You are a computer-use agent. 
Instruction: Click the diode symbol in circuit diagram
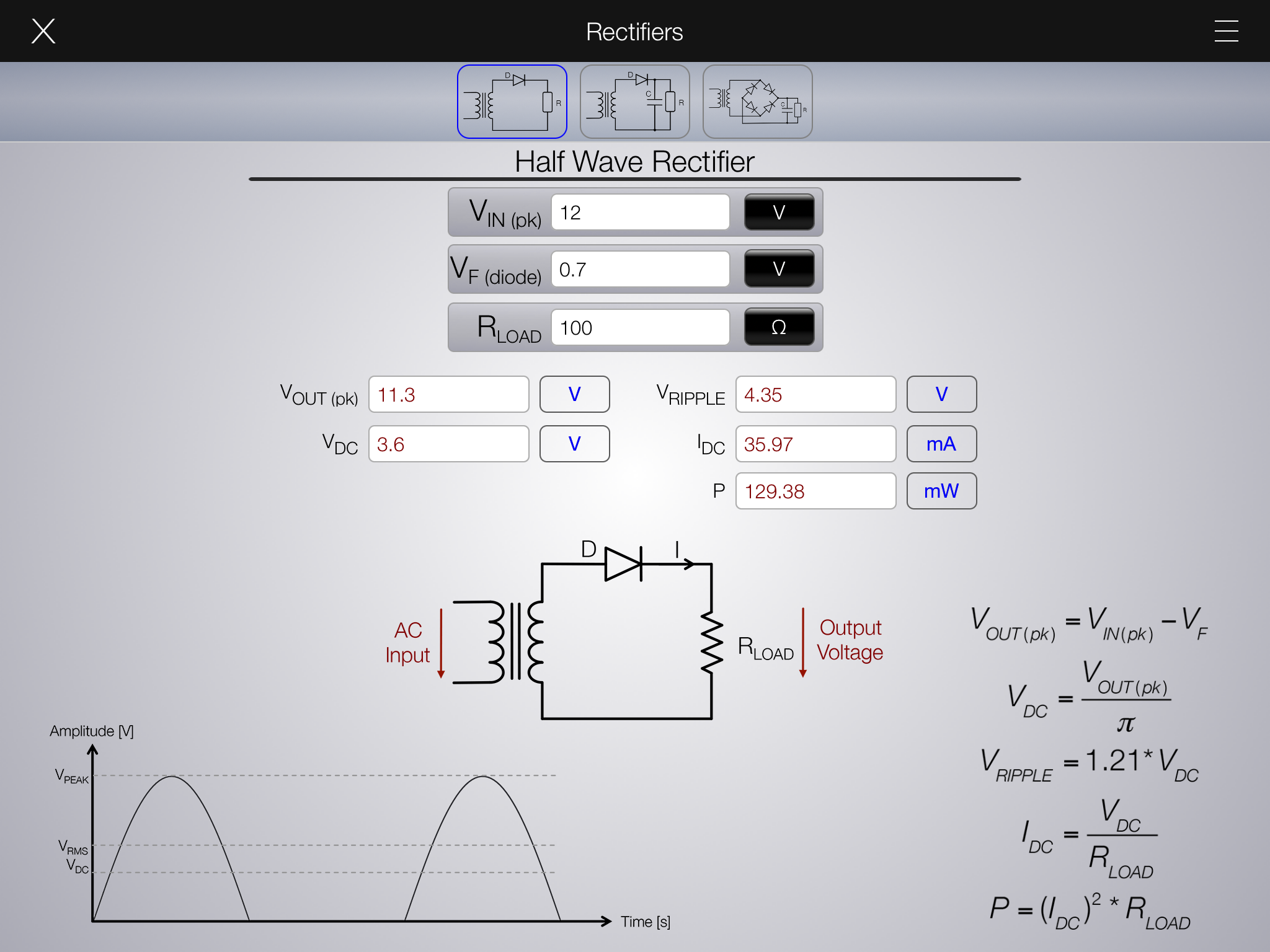coord(623,564)
